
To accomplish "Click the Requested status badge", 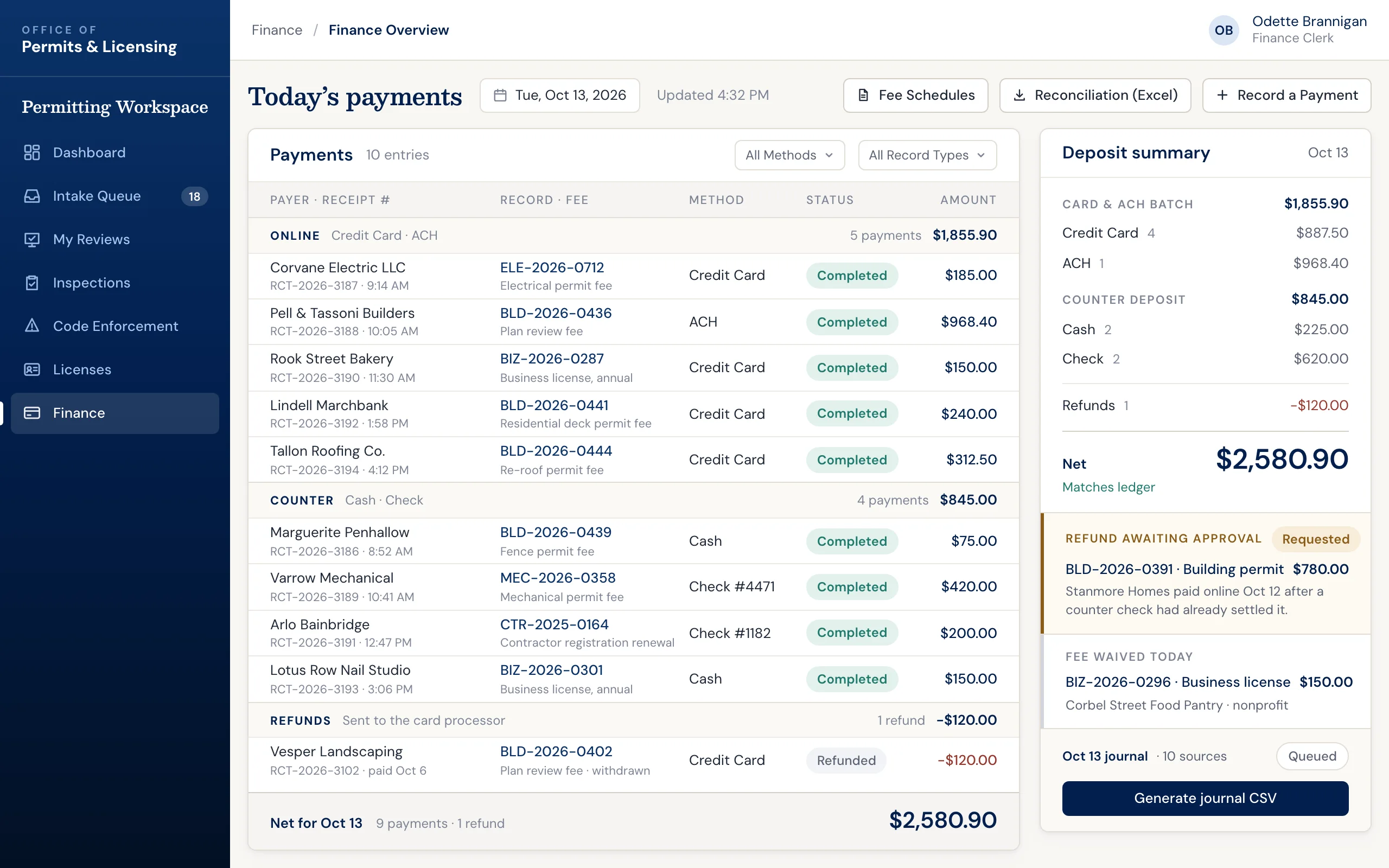I will pos(1316,539).
